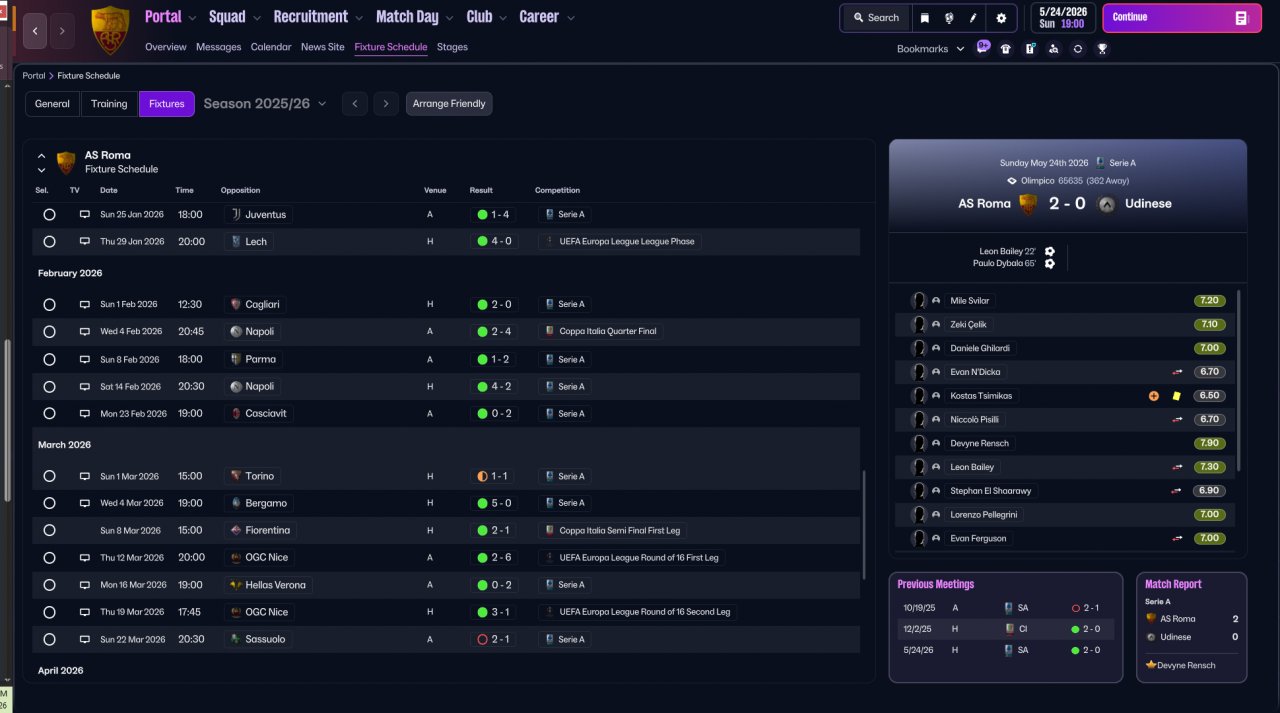The image size is (1280, 713).
Task: Open the Squad dropdown menu
Action: click(x=235, y=17)
